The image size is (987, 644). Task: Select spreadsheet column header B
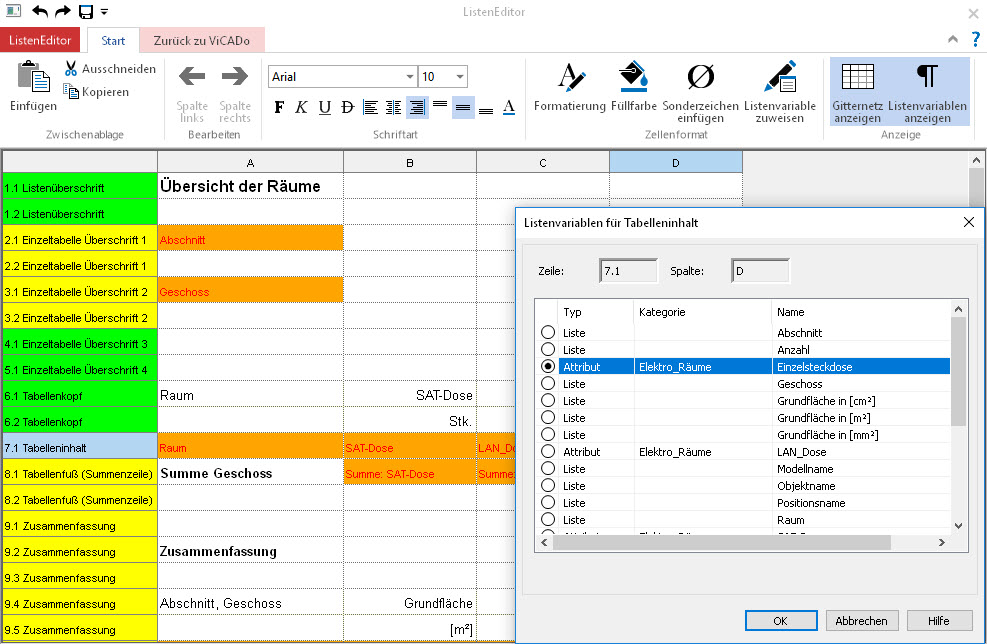410,162
